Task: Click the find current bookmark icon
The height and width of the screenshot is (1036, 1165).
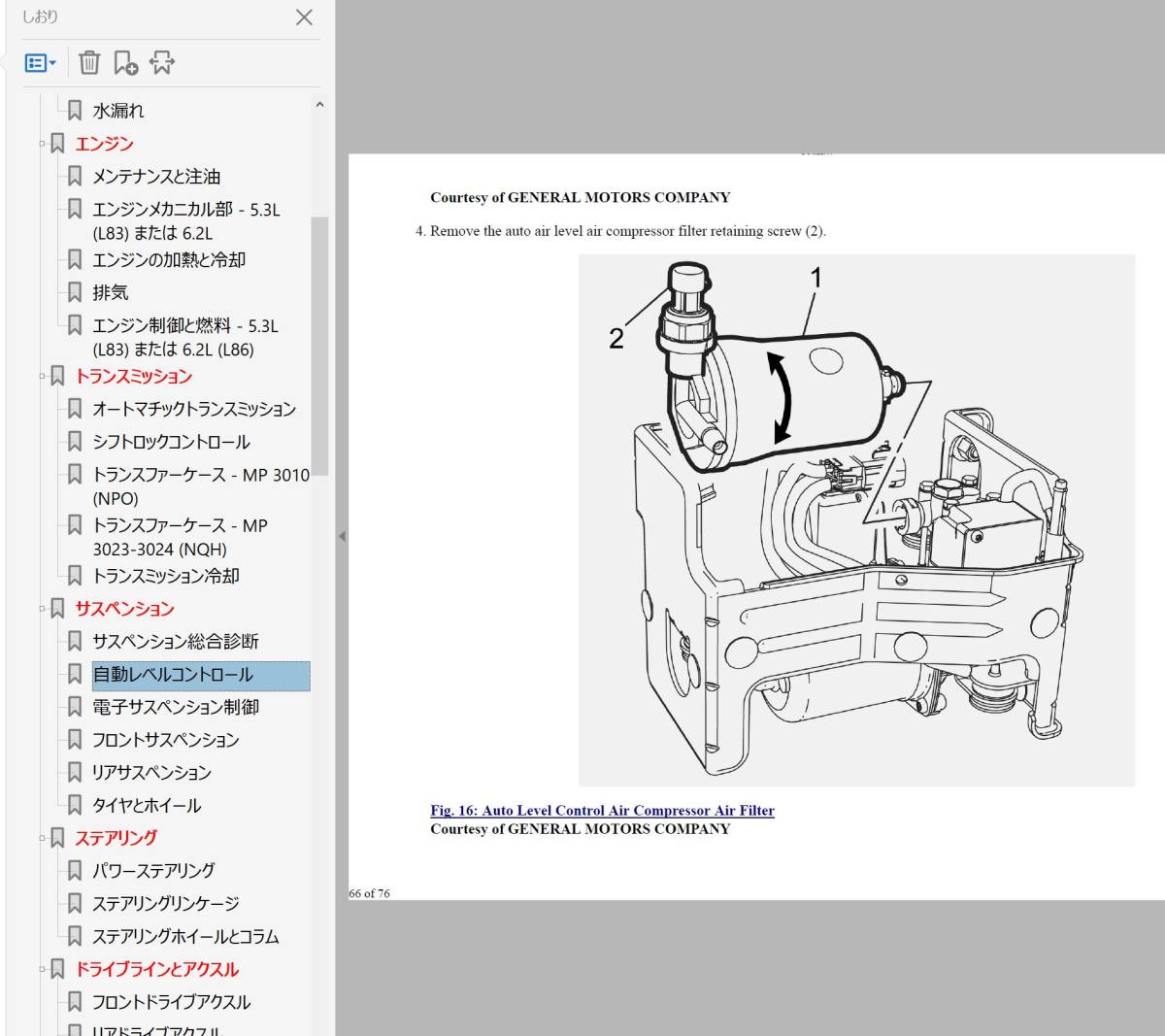Action: pos(162,63)
